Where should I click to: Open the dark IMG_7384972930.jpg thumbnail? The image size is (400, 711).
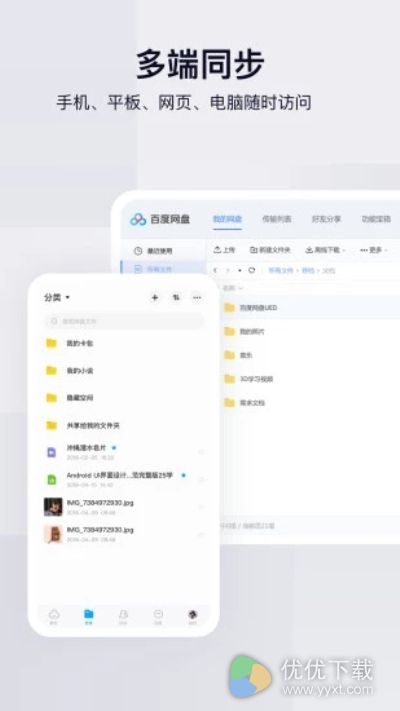pos(53,506)
